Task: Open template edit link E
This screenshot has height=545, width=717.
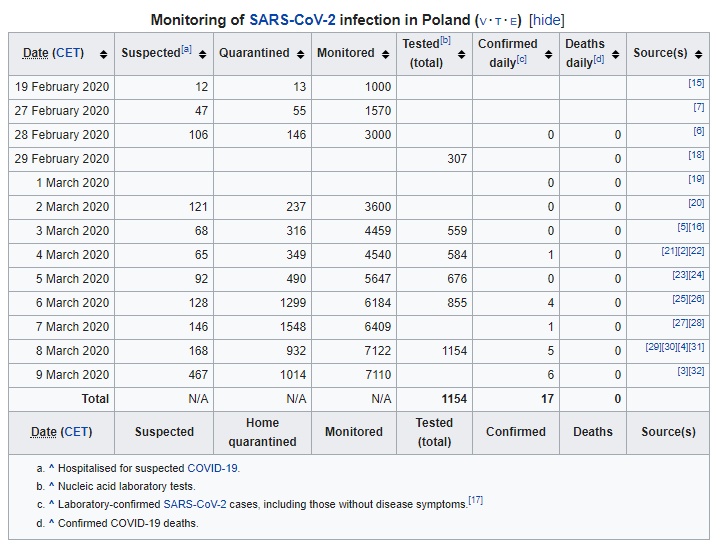Action: click(x=513, y=21)
